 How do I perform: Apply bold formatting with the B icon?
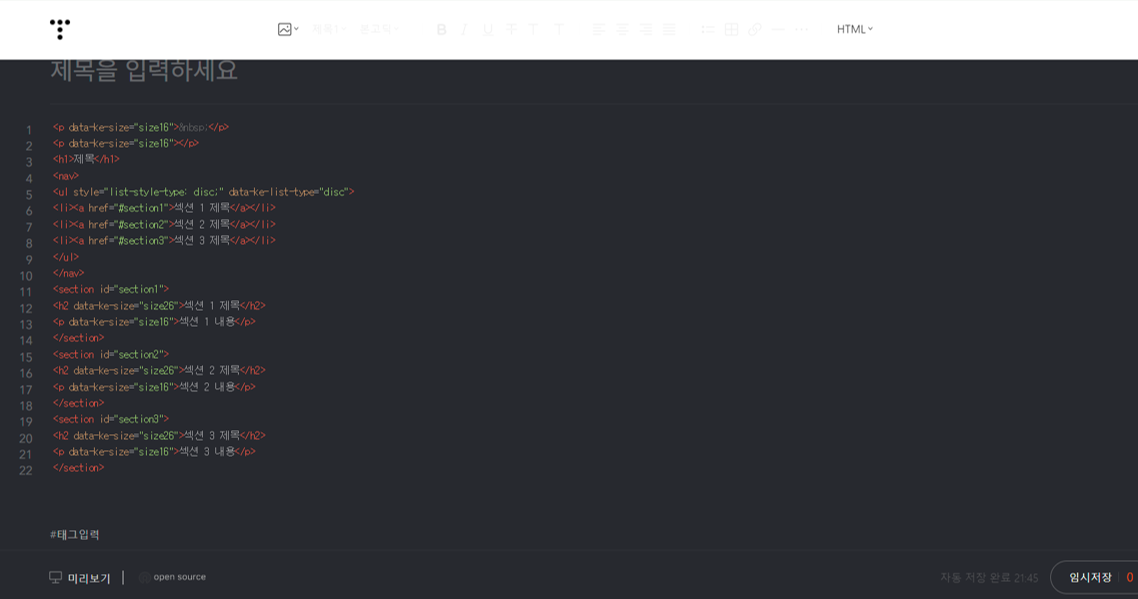[441, 30]
